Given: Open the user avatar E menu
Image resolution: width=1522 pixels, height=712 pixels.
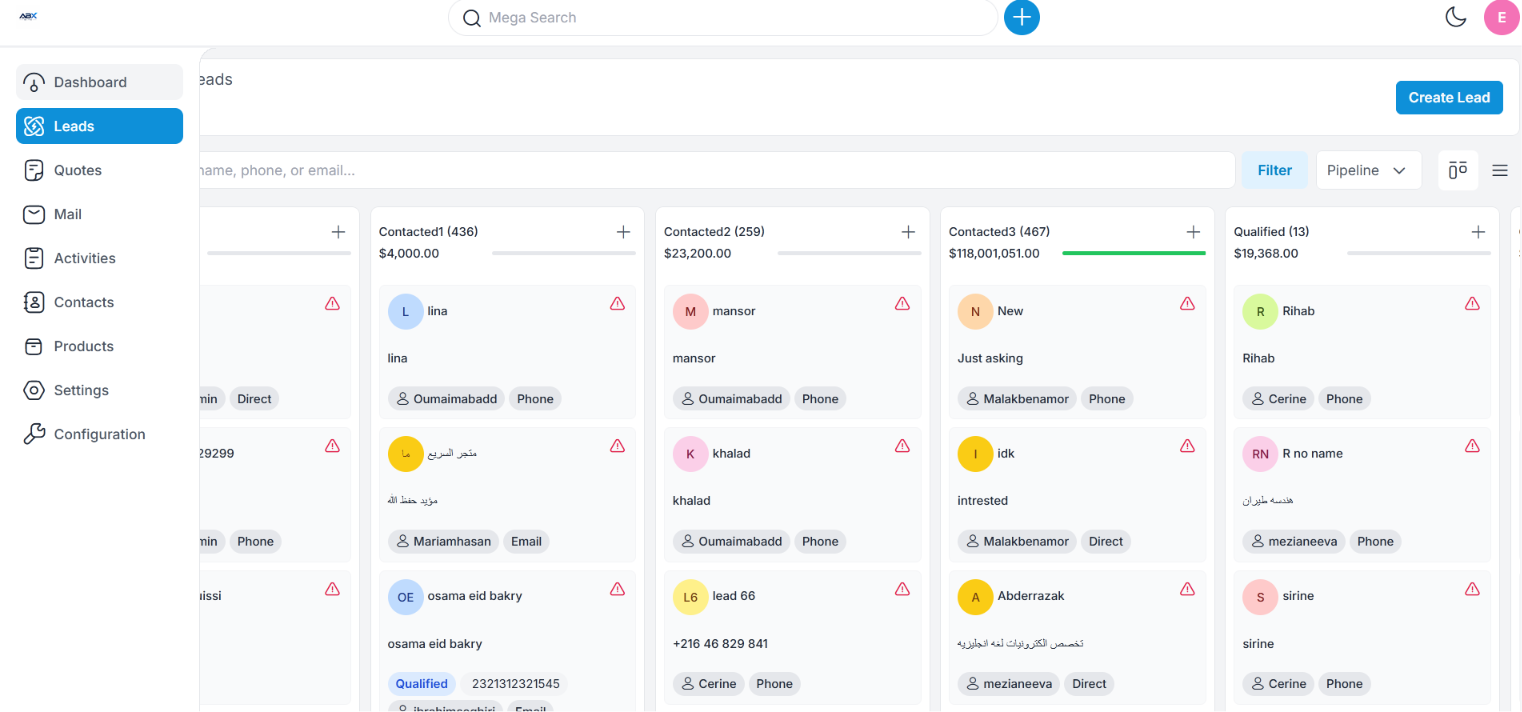Looking at the screenshot, I should tap(1502, 17).
